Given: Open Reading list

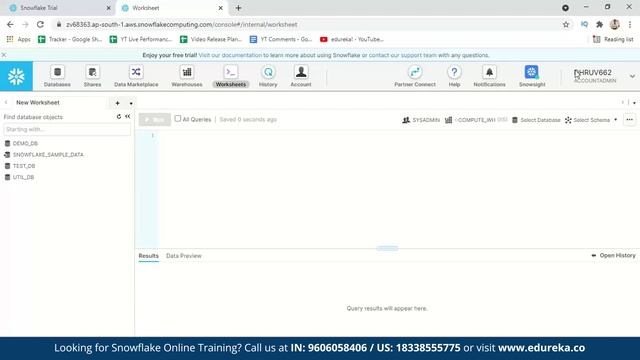Looking at the screenshot, I should 613,39.
